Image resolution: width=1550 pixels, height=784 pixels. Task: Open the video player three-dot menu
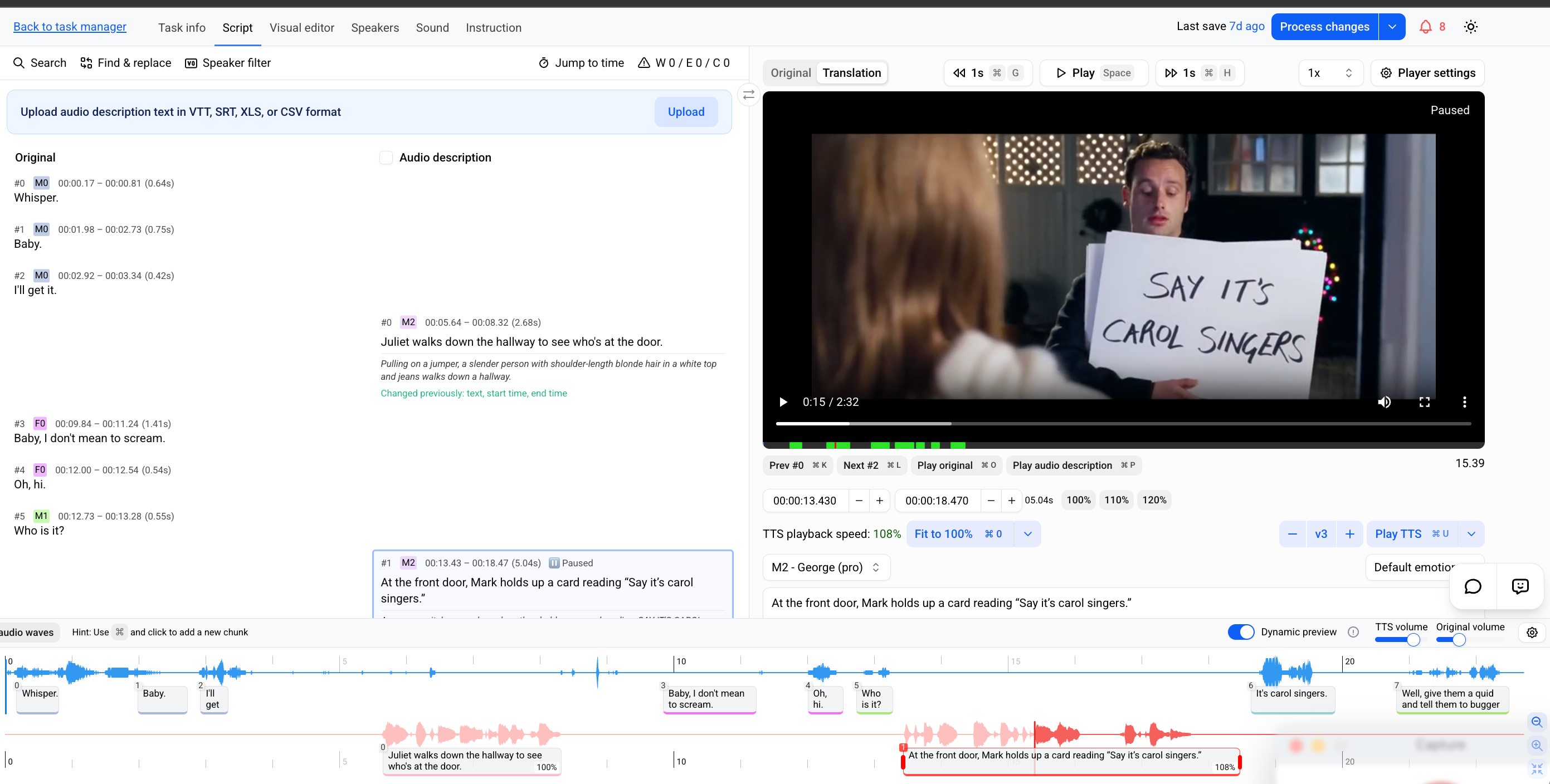[1464, 401]
